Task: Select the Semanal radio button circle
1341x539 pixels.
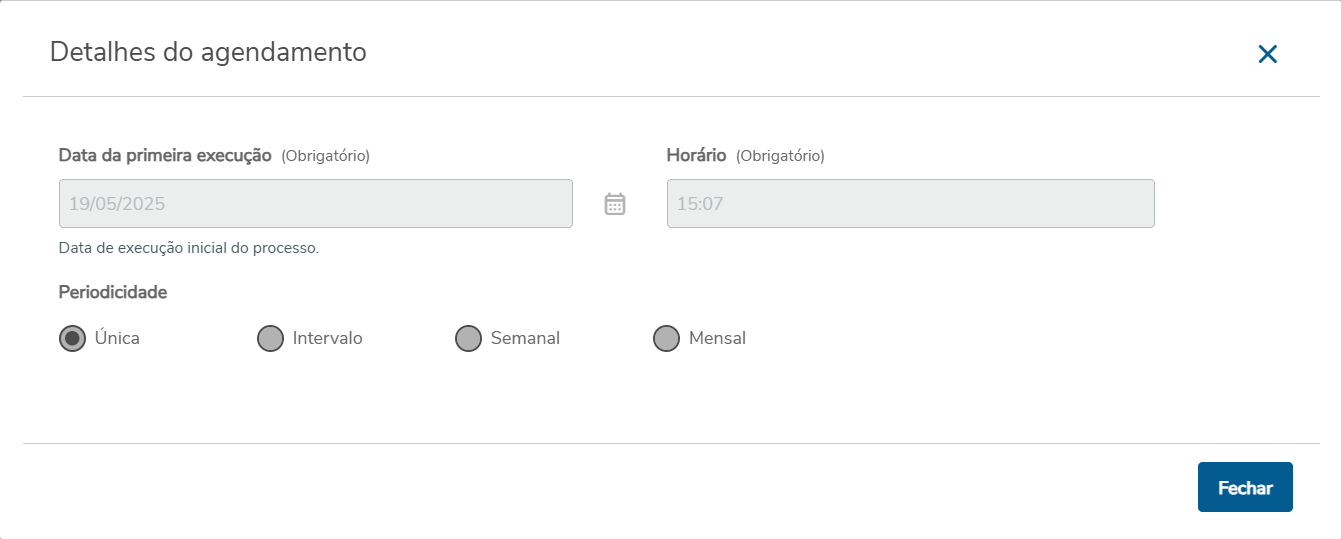Action: 468,339
